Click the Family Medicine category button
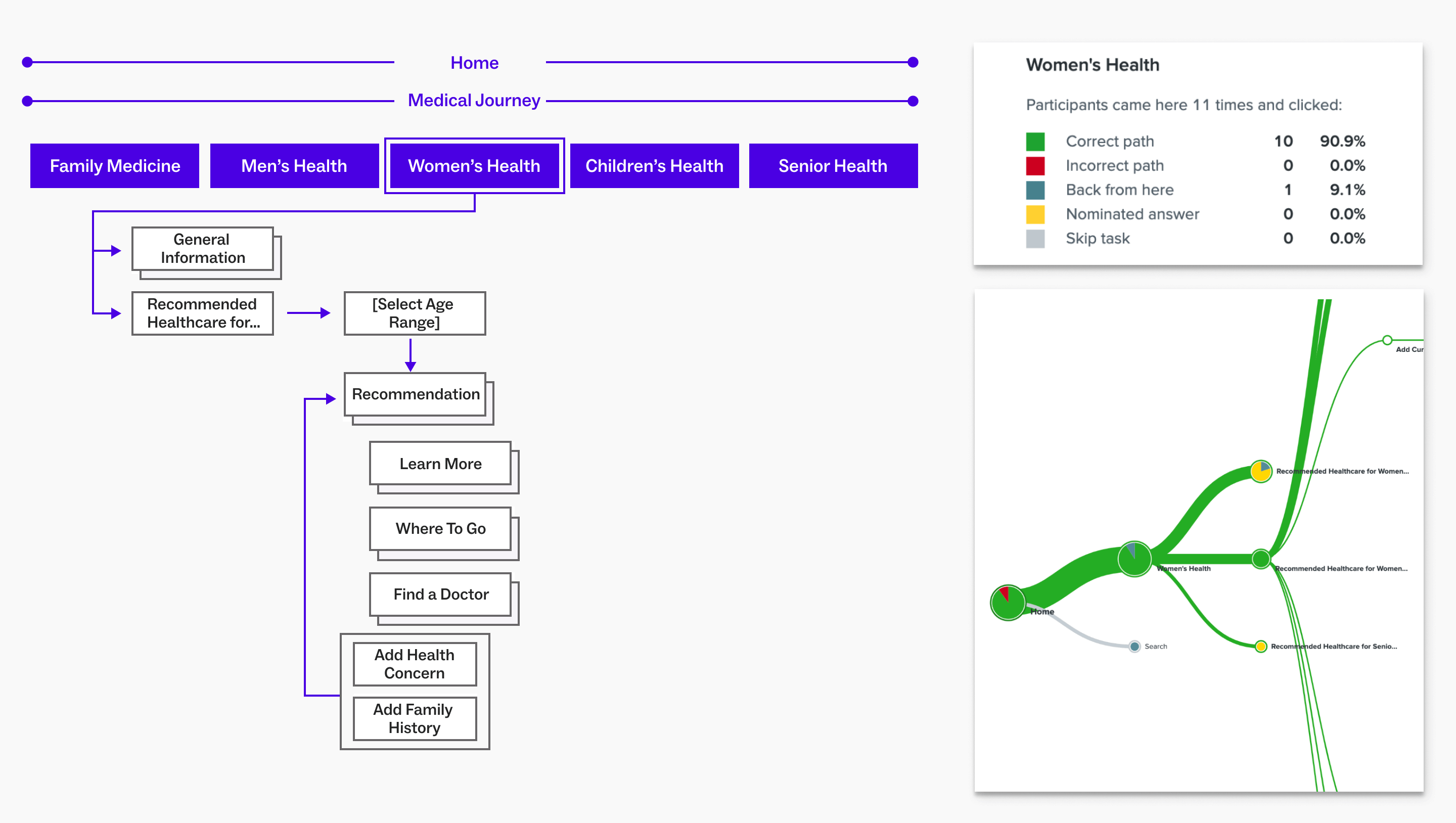Viewport: 1456px width, 823px height. (116, 166)
